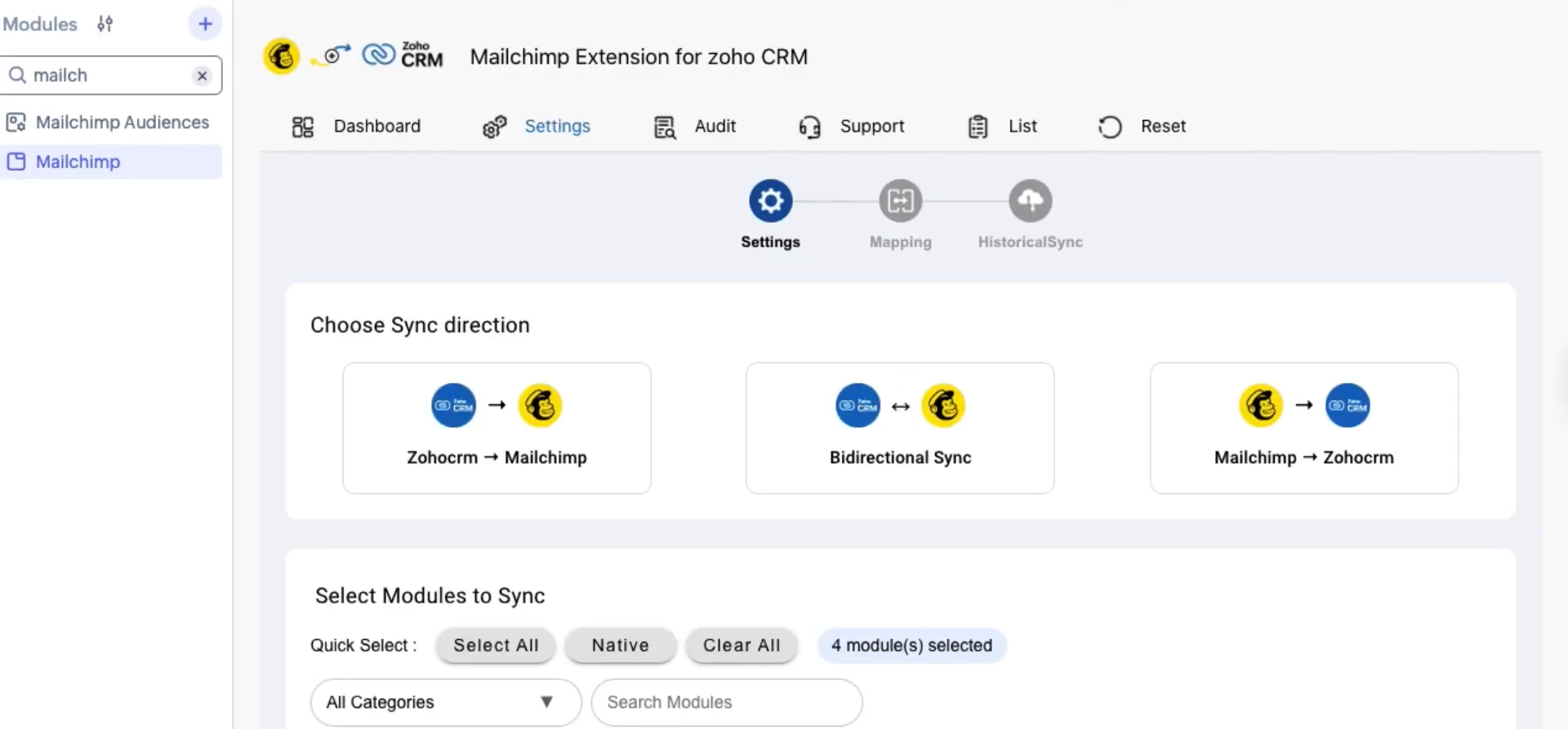Click the Zoho CRM logo in header

point(403,56)
